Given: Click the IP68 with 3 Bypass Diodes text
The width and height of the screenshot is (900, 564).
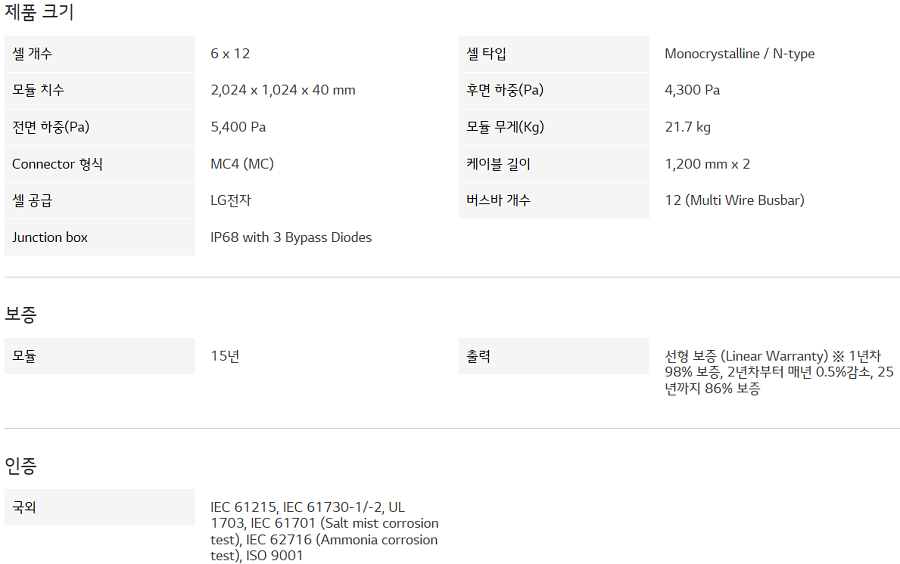Looking at the screenshot, I should (x=291, y=238).
